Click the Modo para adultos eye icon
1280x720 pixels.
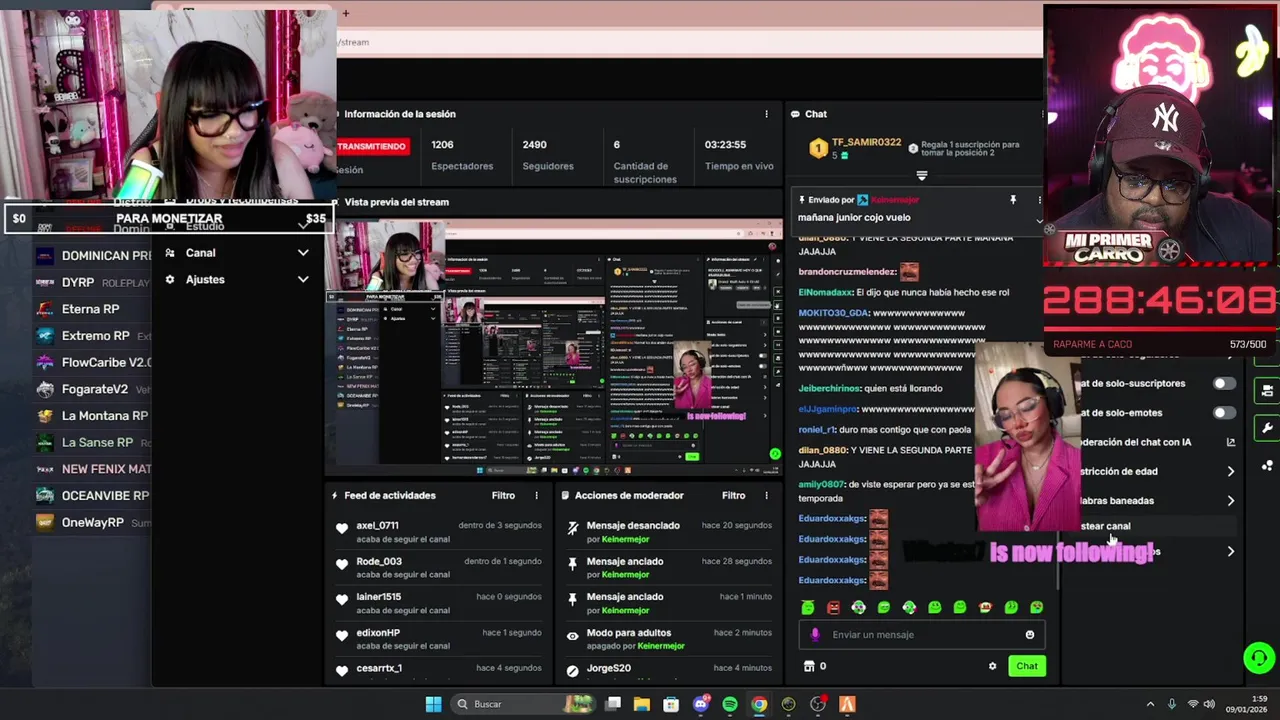pyautogui.click(x=572, y=636)
